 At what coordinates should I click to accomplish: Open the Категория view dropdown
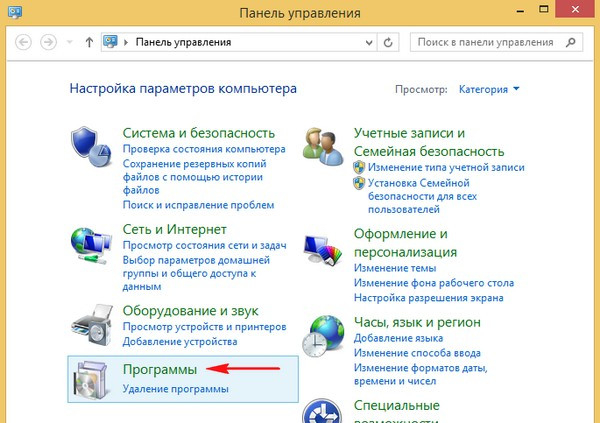[489, 89]
